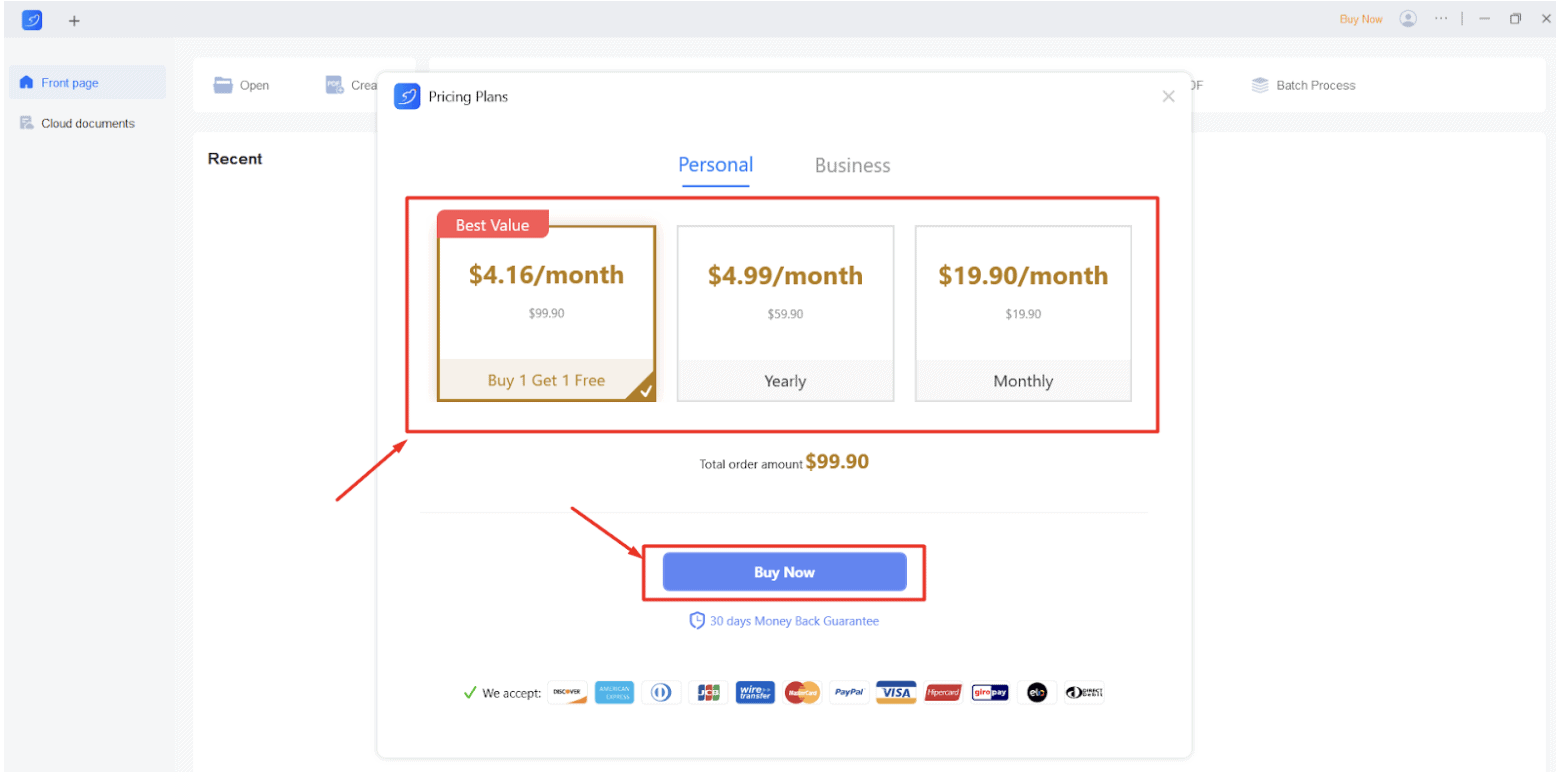Screen dimensions: 1556x772
Task: Open Cloud documents in sidebar
Action: tap(87, 123)
